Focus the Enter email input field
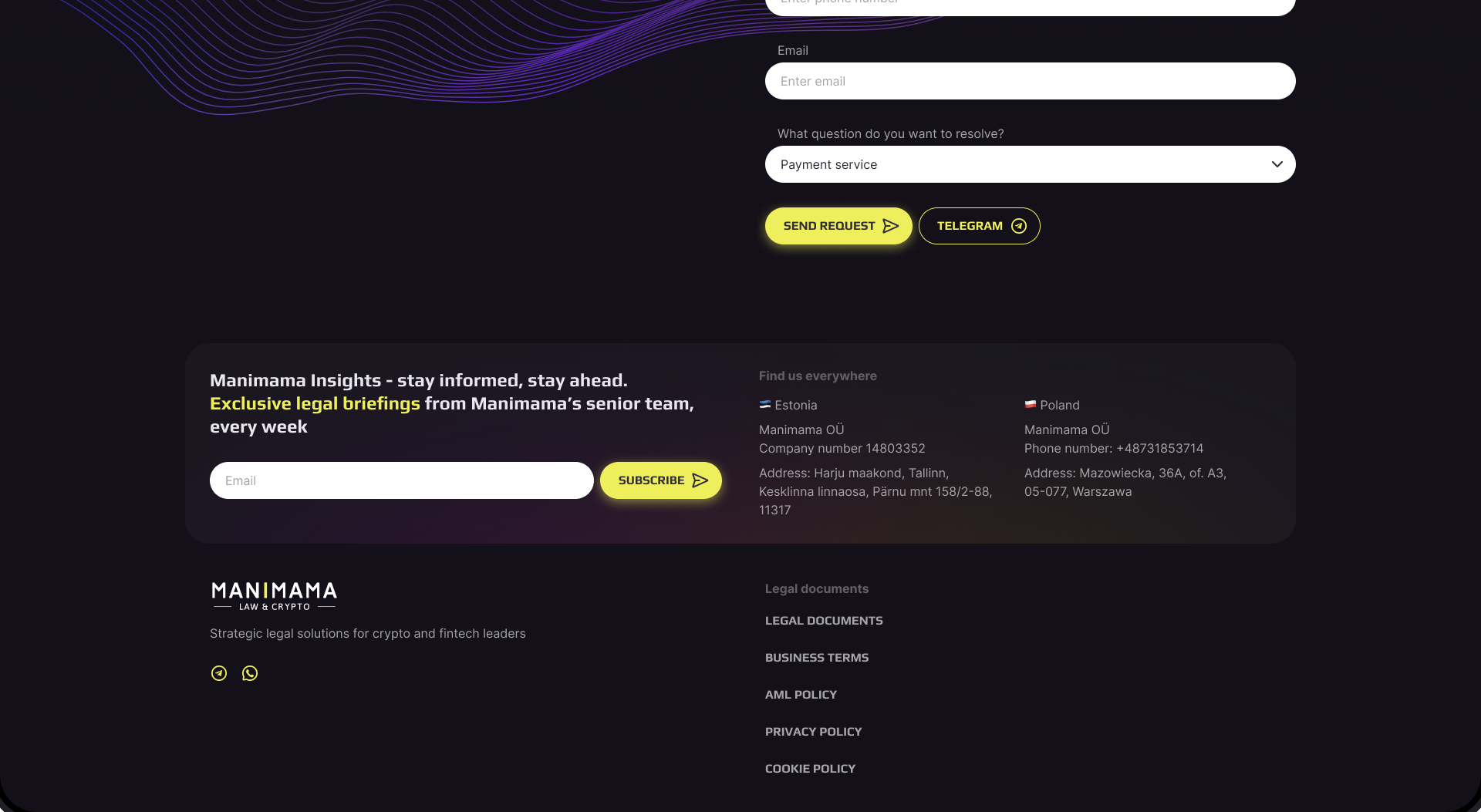This screenshot has height=812, width=1481. [1030, 81]
